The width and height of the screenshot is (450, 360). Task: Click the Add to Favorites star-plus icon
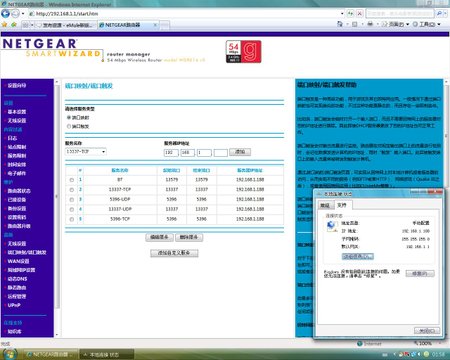click(x=14, y=25)
